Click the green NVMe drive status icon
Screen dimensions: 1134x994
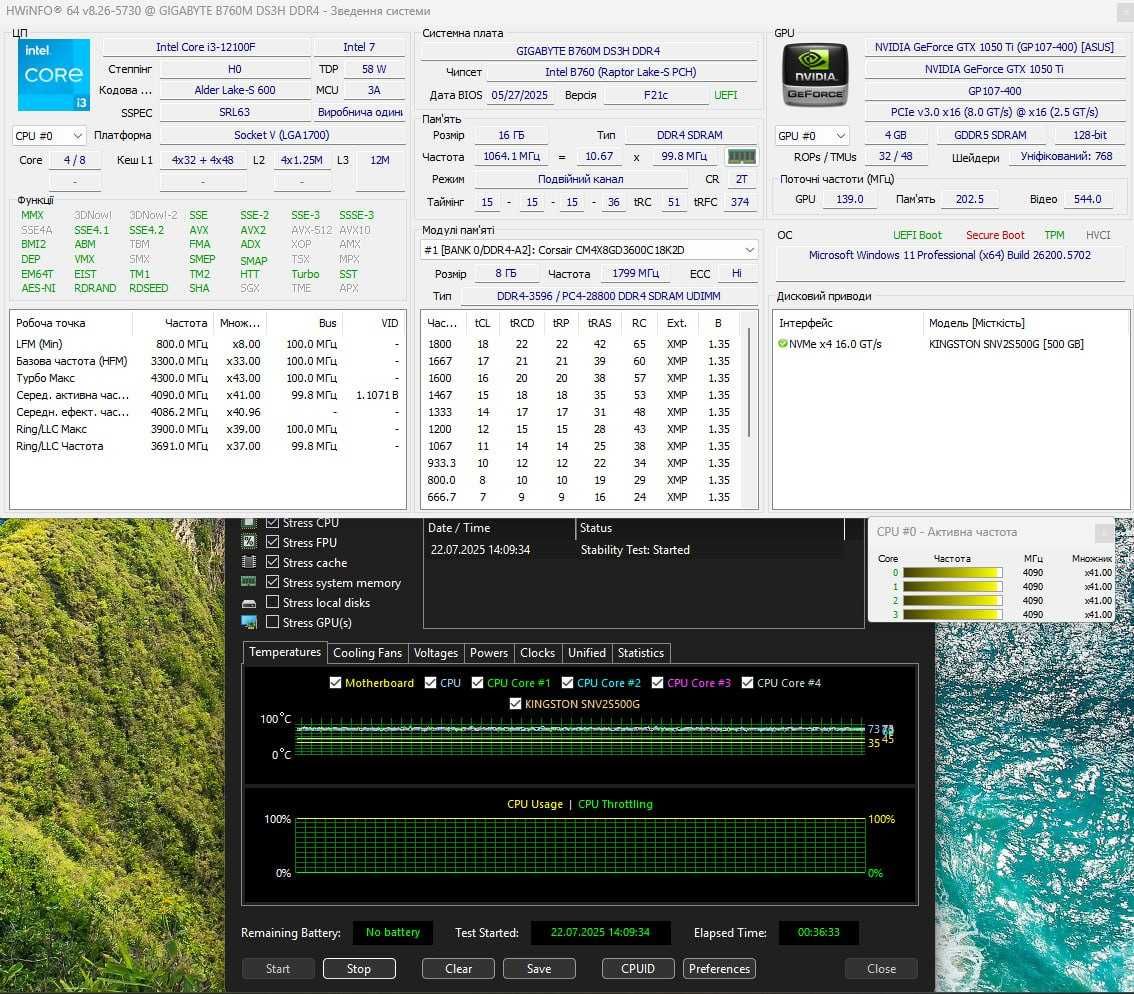tap(783, 344)
